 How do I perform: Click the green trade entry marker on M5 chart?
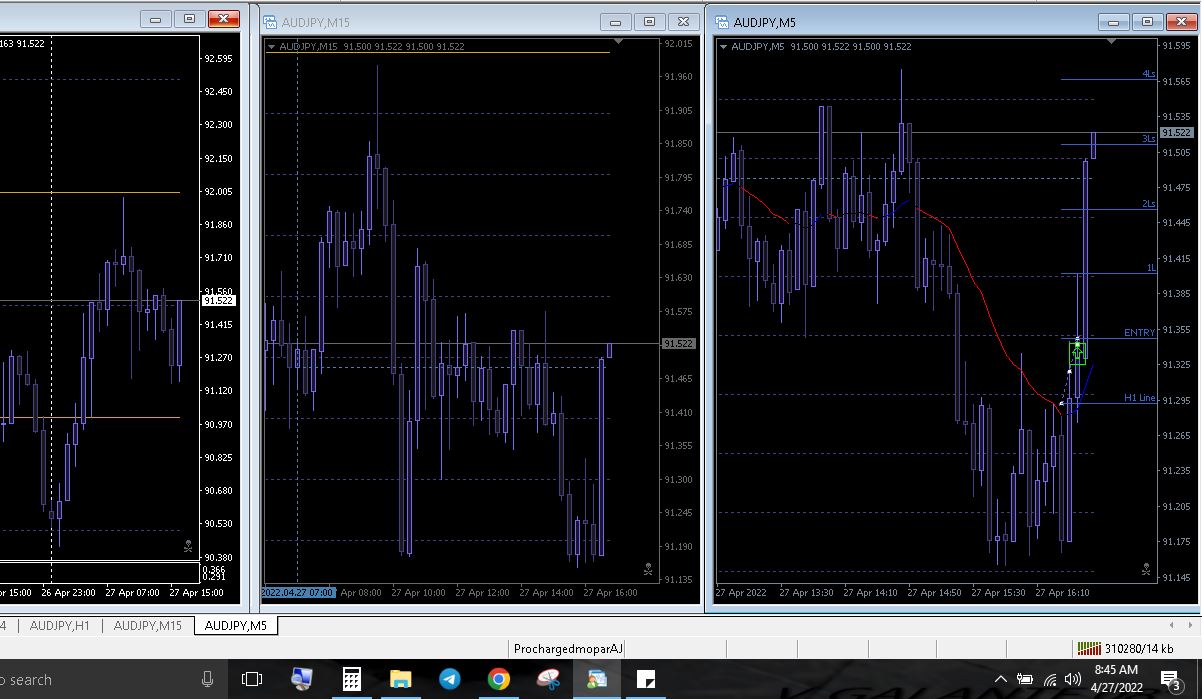tap(1077, 353)
